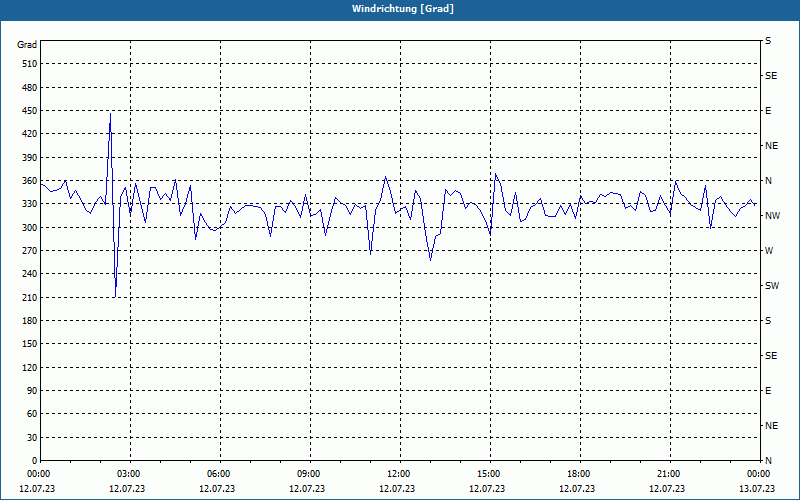Click the "480" left-axis value

tap(30, 88)
